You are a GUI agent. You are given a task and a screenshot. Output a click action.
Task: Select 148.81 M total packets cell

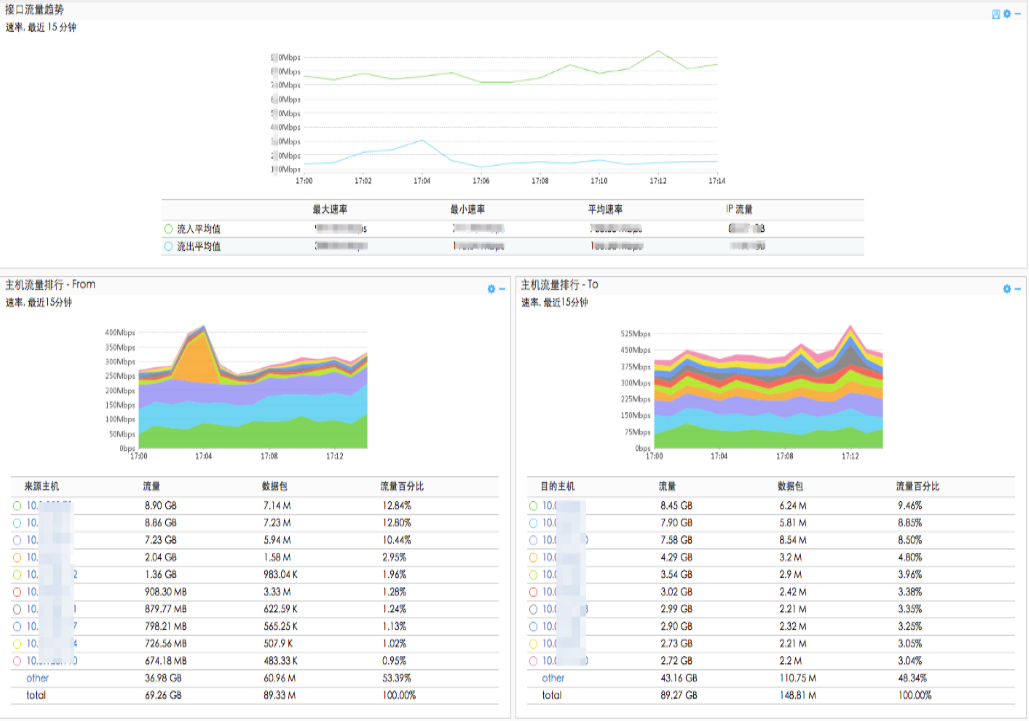coord(798,695)
